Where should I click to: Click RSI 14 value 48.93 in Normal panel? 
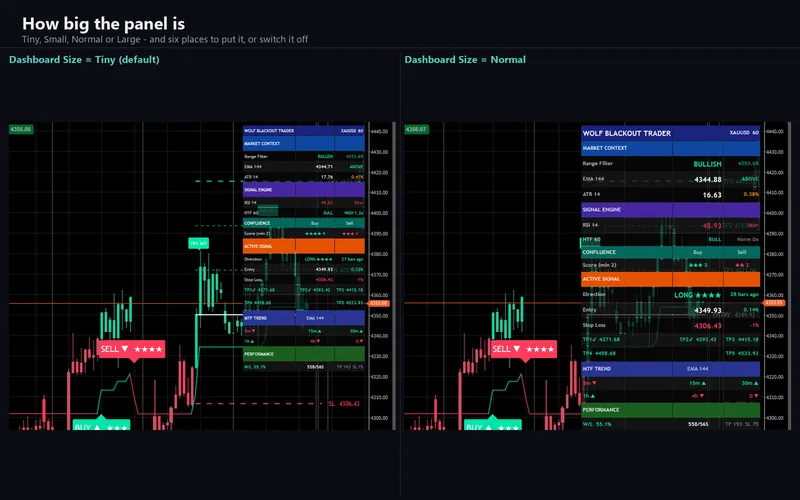[712, 226]
